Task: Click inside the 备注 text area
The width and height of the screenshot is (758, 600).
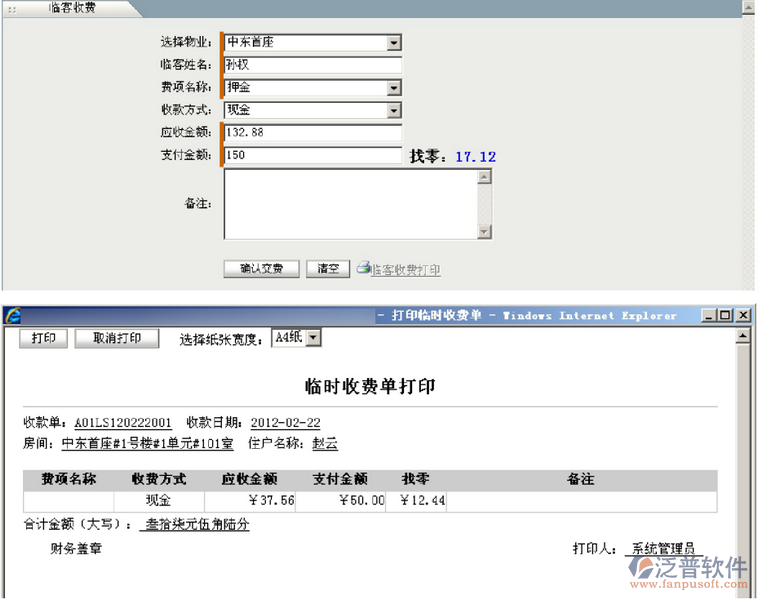Action: pyautogui.click(x=349, y=204)
